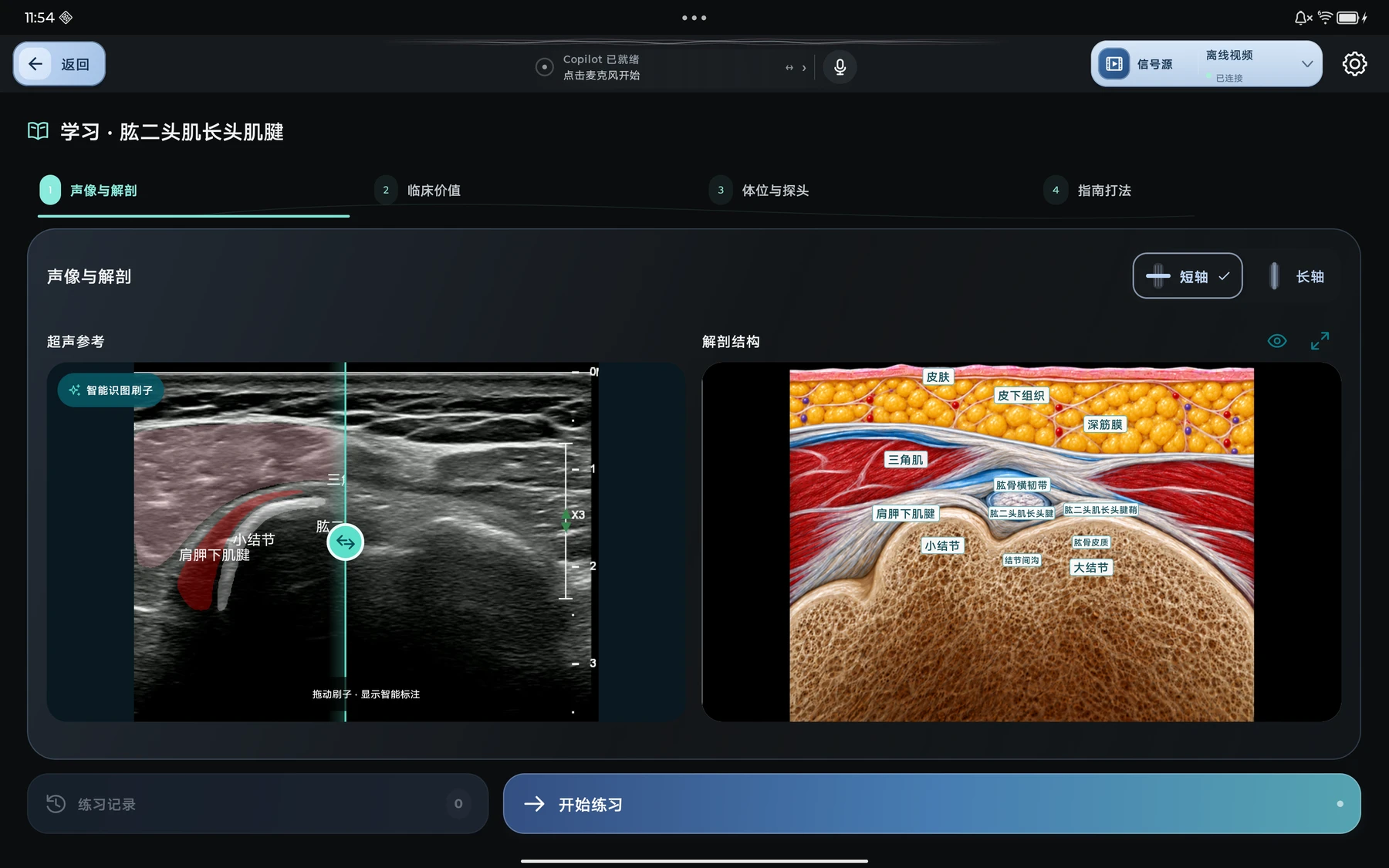Image resolution: width=1389 pixels, height=868 pixels.
Task: Open the 信号源 signal source dropdown
Action: click(1206, 64)
